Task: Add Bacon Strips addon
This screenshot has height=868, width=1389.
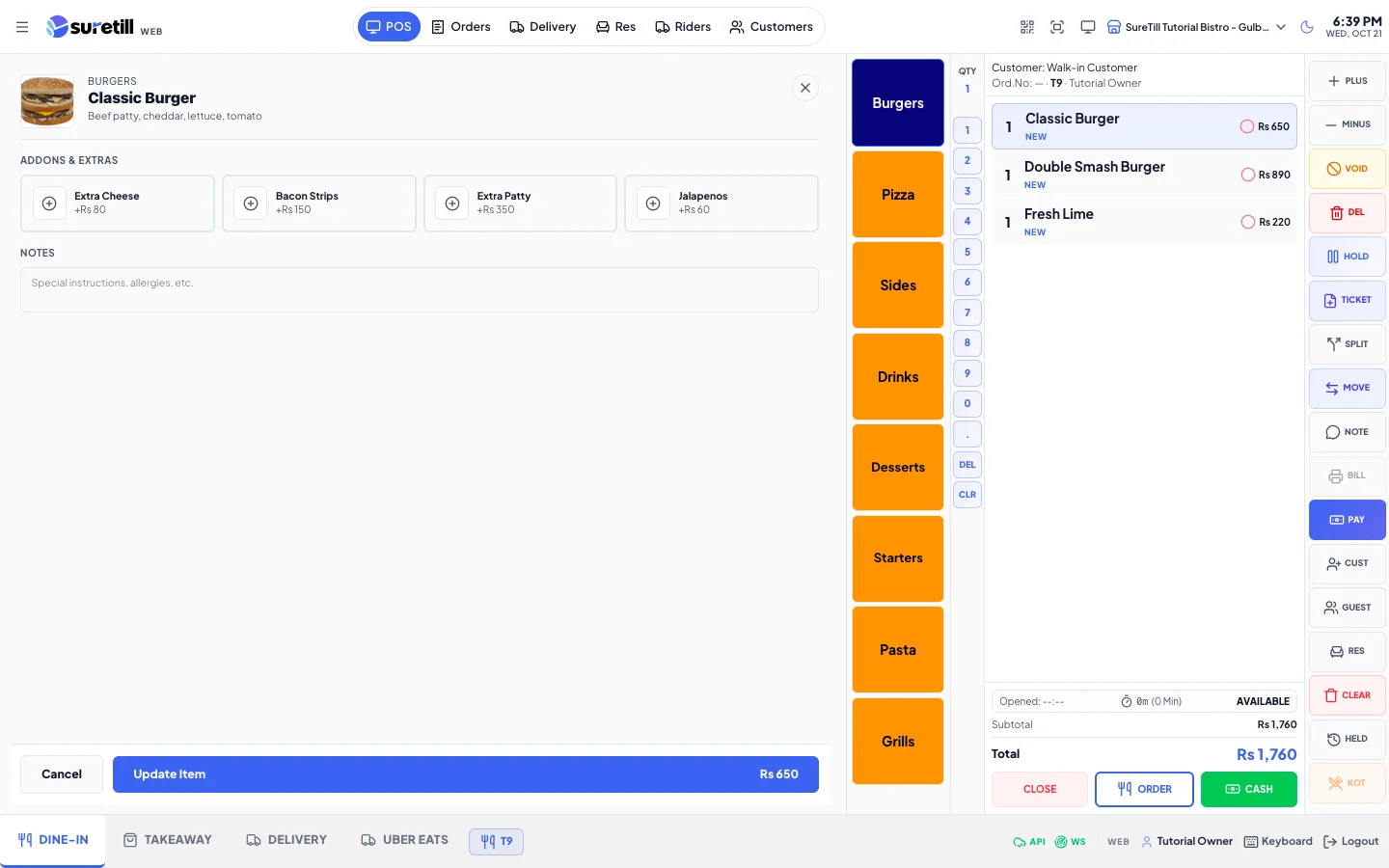Action: [319, 203]
